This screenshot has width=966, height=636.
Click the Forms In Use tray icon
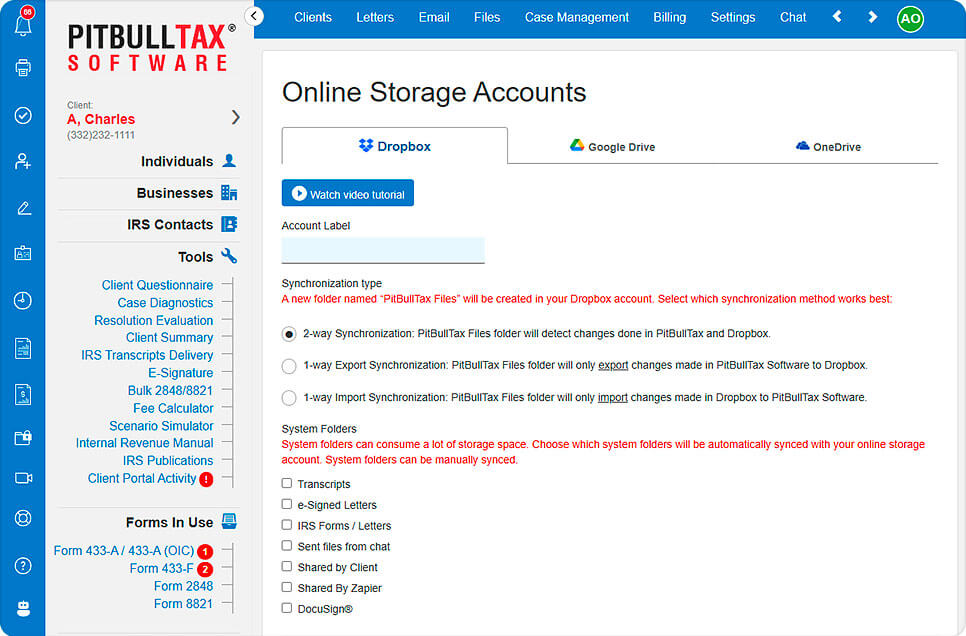point(229,521)
